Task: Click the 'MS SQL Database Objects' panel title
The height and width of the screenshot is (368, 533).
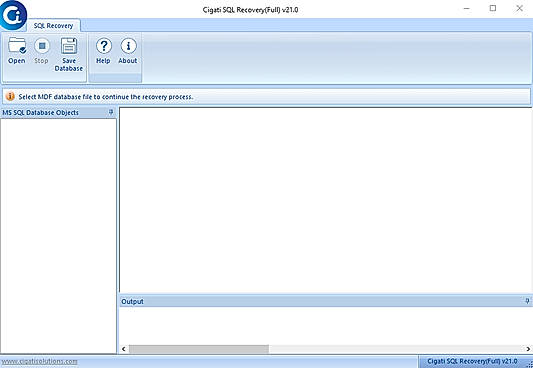Action: click(40, 112)
